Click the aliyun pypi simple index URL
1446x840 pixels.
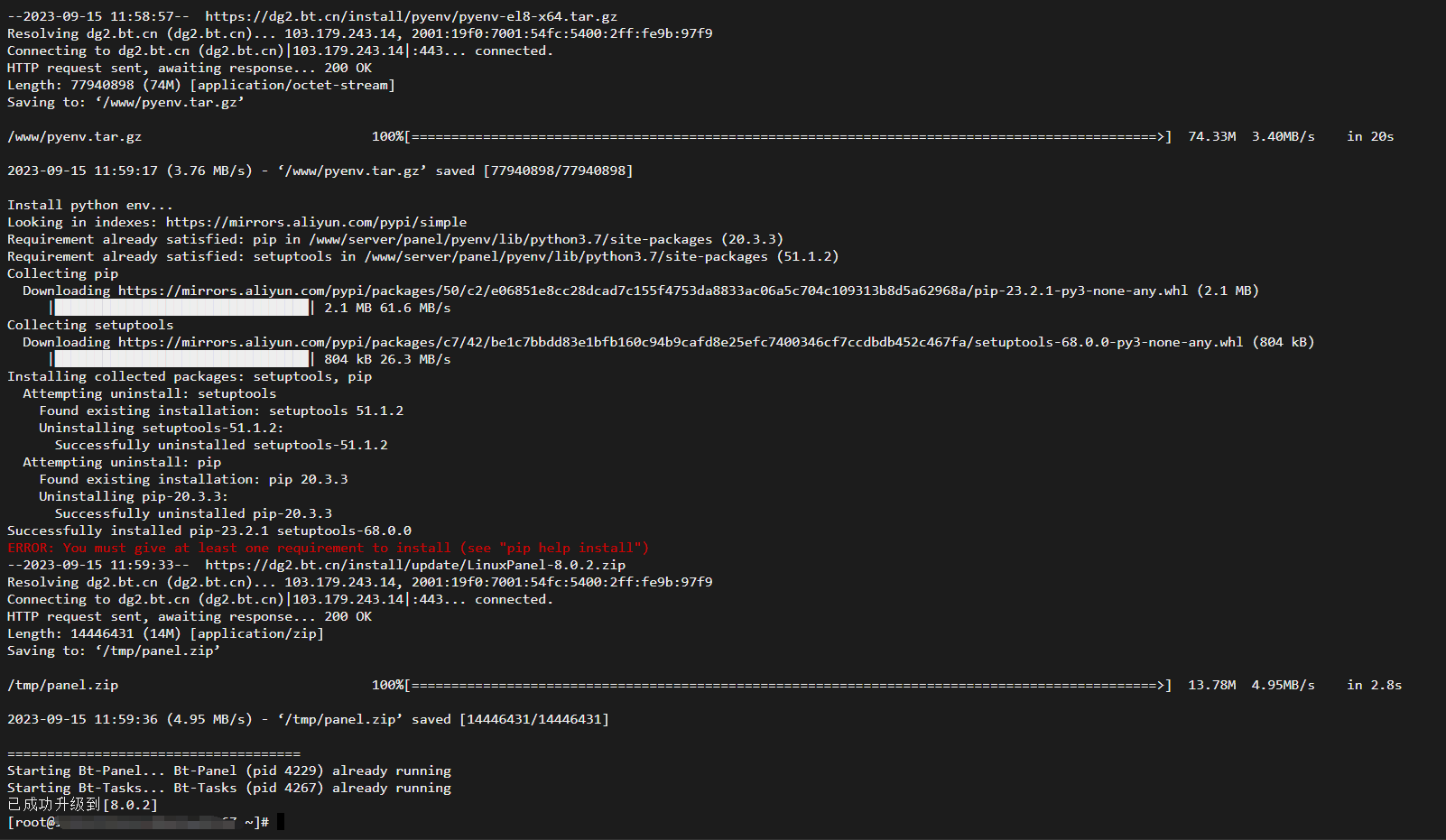coord(316,222)
